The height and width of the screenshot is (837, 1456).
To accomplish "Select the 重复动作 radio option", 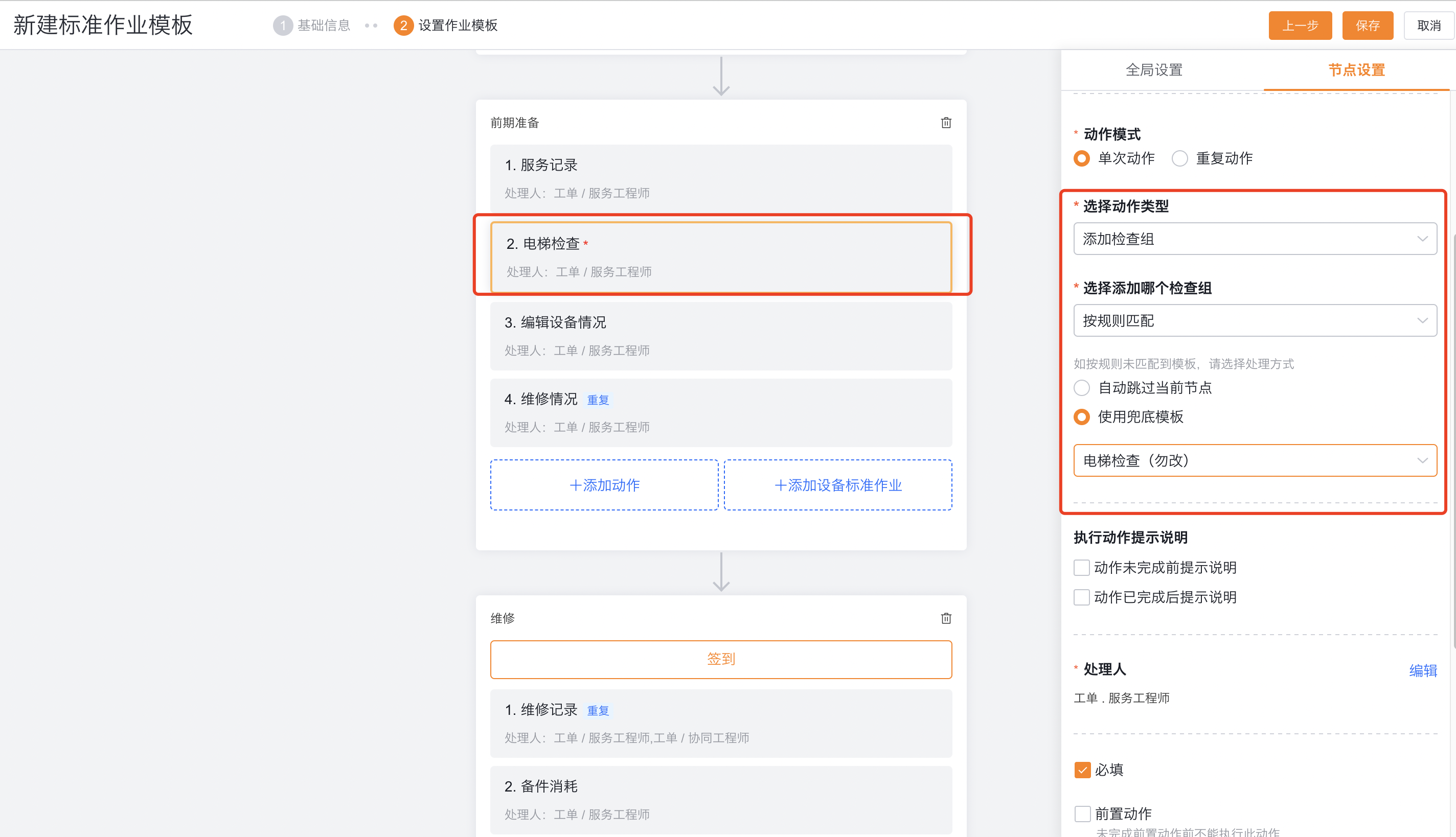I will coord(1180,158).
